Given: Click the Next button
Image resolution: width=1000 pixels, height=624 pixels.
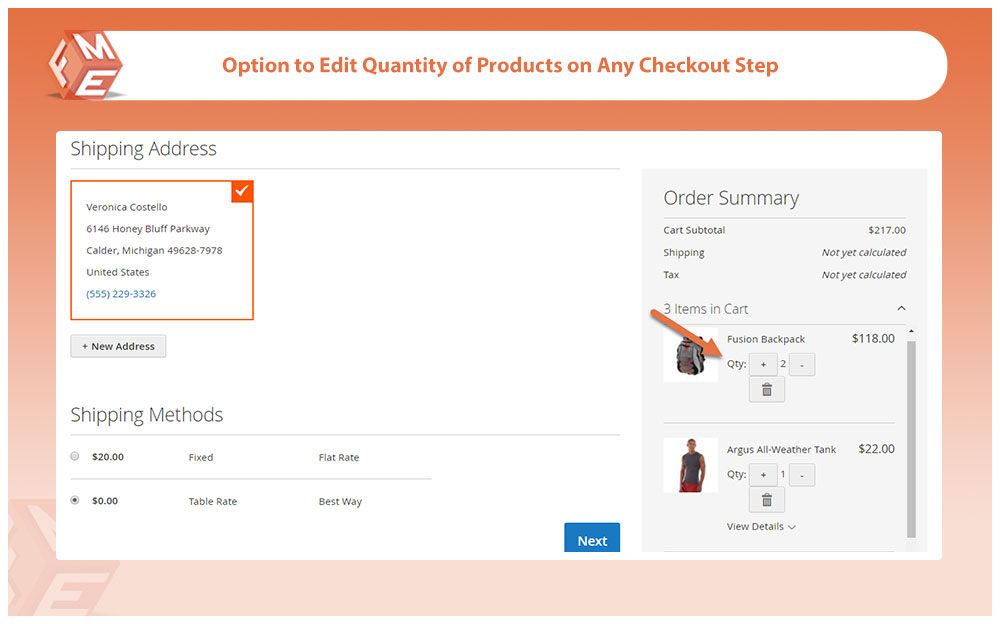Looking at the screenshot, I should coord(592,539).
